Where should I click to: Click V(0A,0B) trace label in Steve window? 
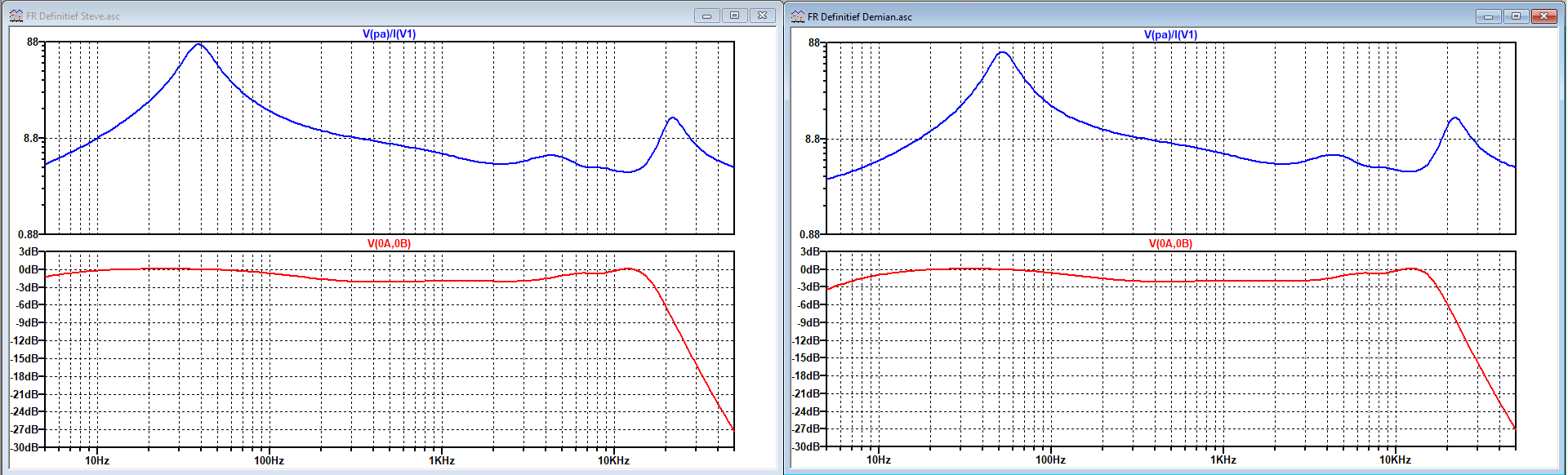pos(389,243)
